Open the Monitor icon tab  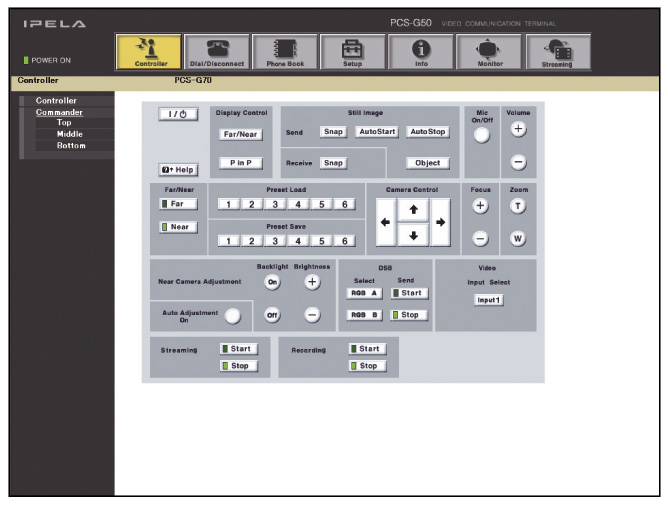coord(489,53)
